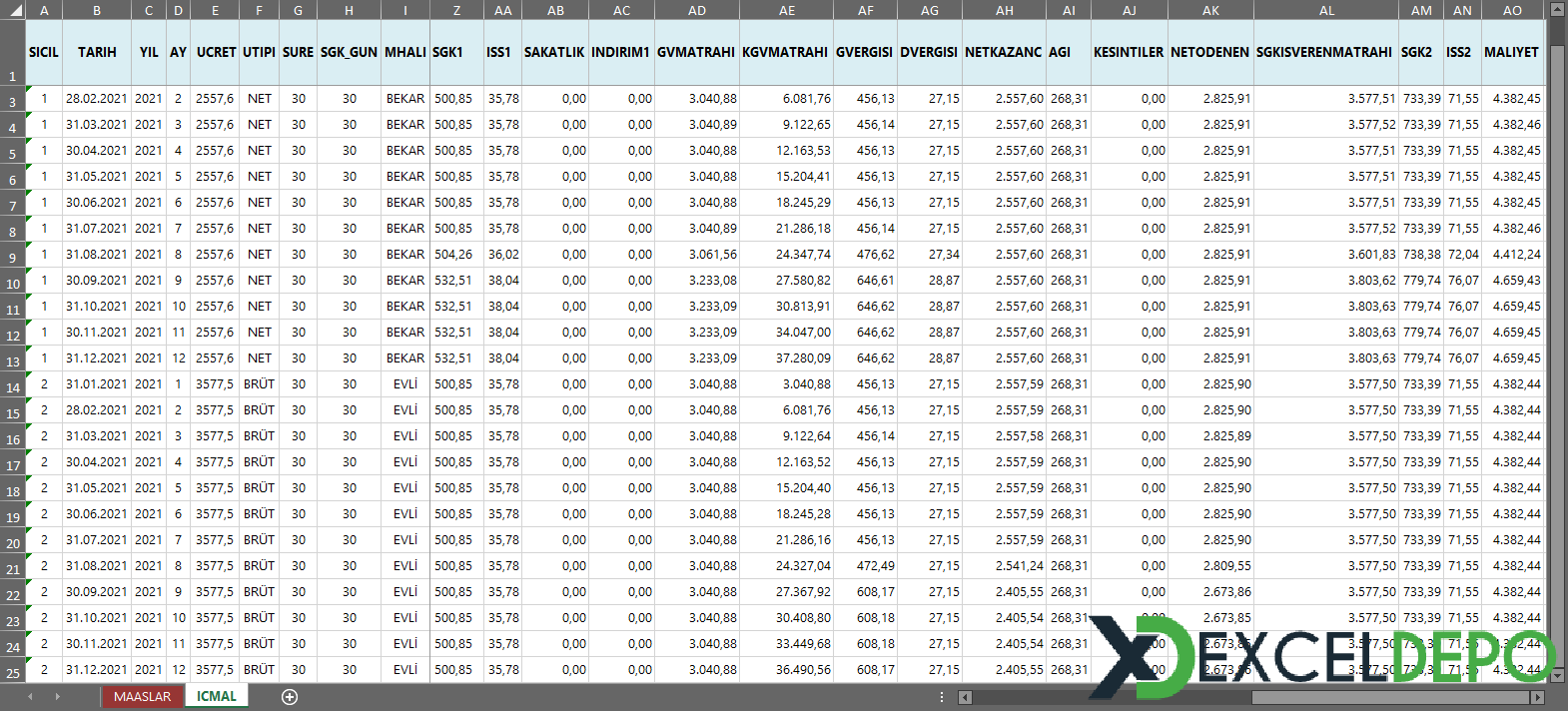Screen dimensions: 1568x711
Task: Select column AL header
Action: (x=1326, y=10)
